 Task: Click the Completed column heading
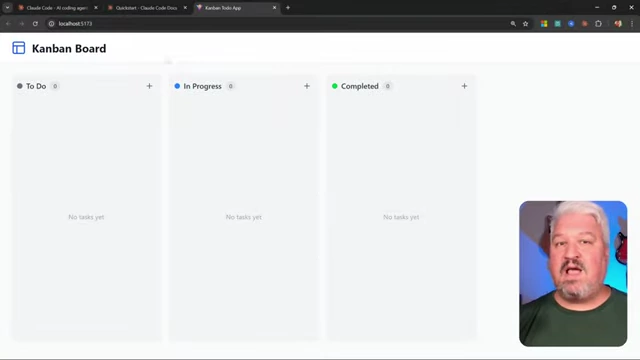pos(360,86)
